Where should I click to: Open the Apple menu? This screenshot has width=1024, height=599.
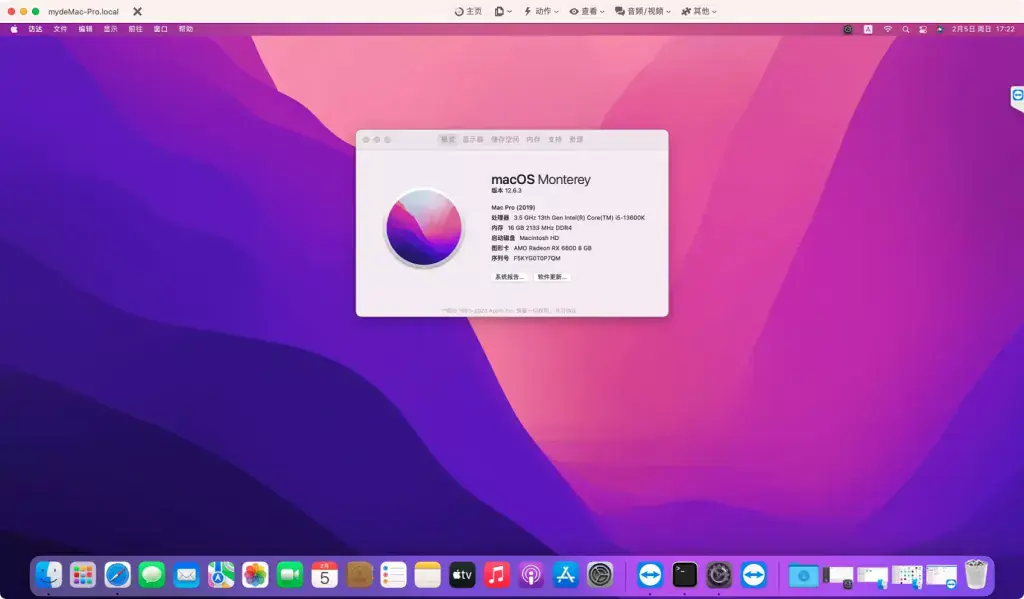(x=14, y=29)
